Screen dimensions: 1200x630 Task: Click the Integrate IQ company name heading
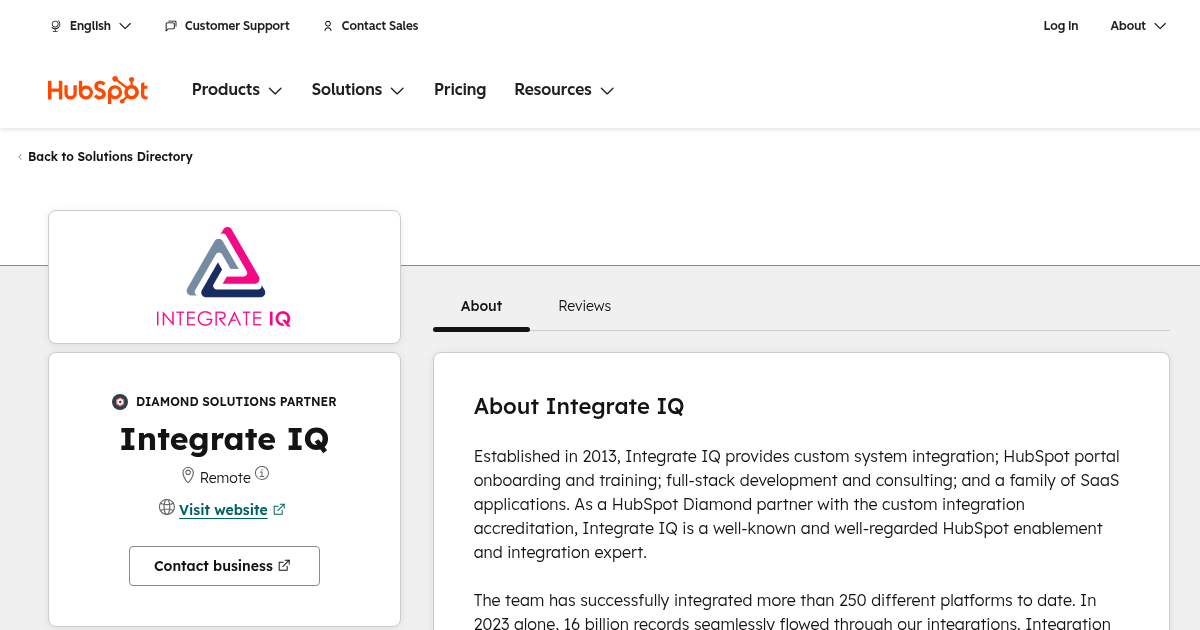[224, 439]
